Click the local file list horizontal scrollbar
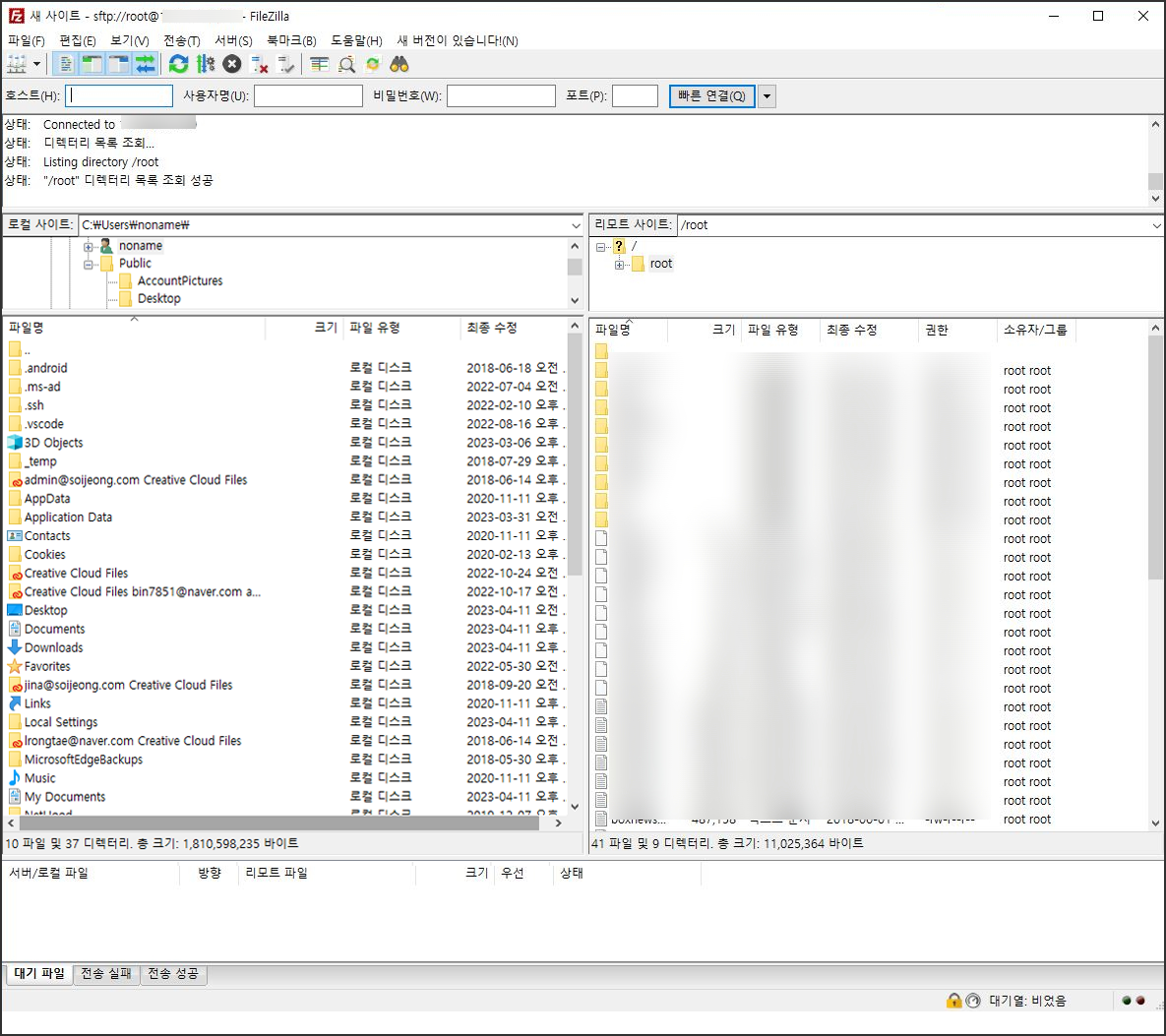1166x1036 pixels. pyautogui.click(x=276, y=823)
